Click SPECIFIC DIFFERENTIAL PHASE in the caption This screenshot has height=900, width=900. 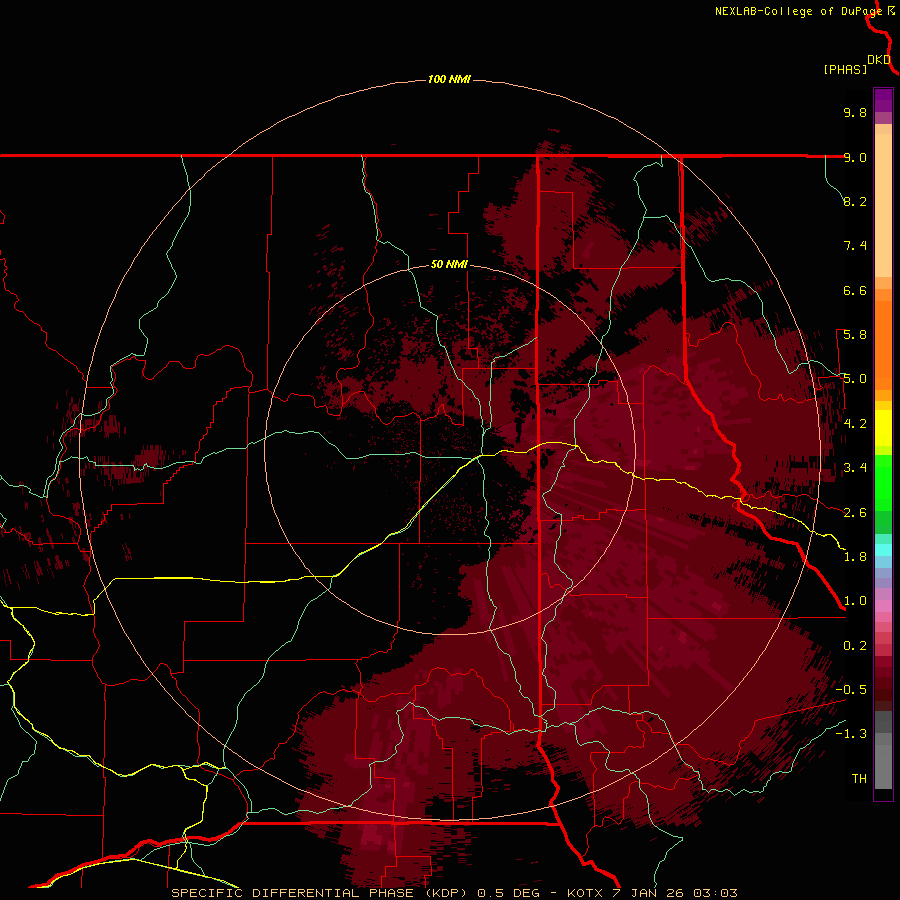pos(292,893)
